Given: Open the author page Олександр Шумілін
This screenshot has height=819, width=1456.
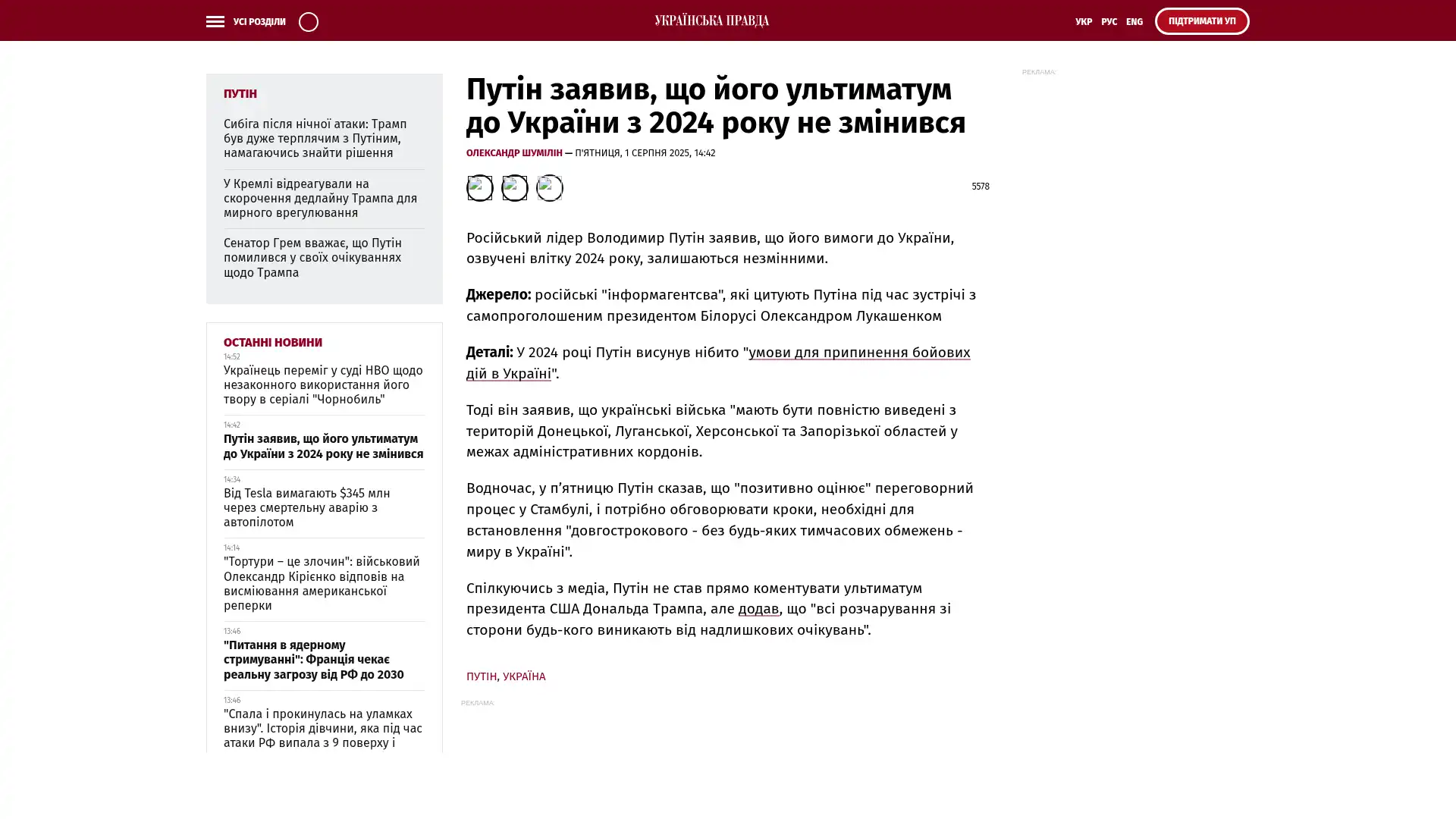Looking at the screenshot, I should [514, 152].
